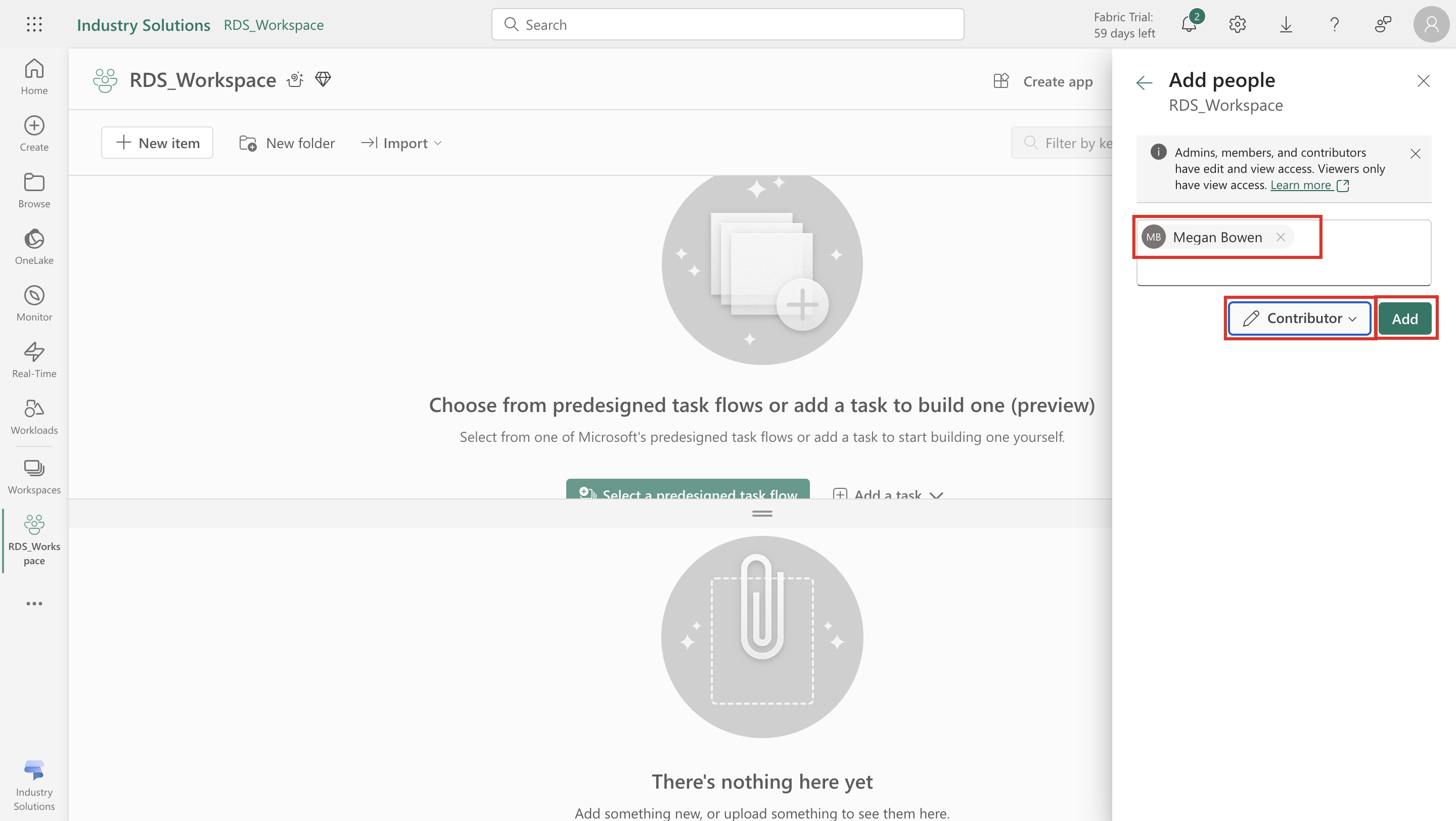Open the feedback icon in header

click(1383, 24)
